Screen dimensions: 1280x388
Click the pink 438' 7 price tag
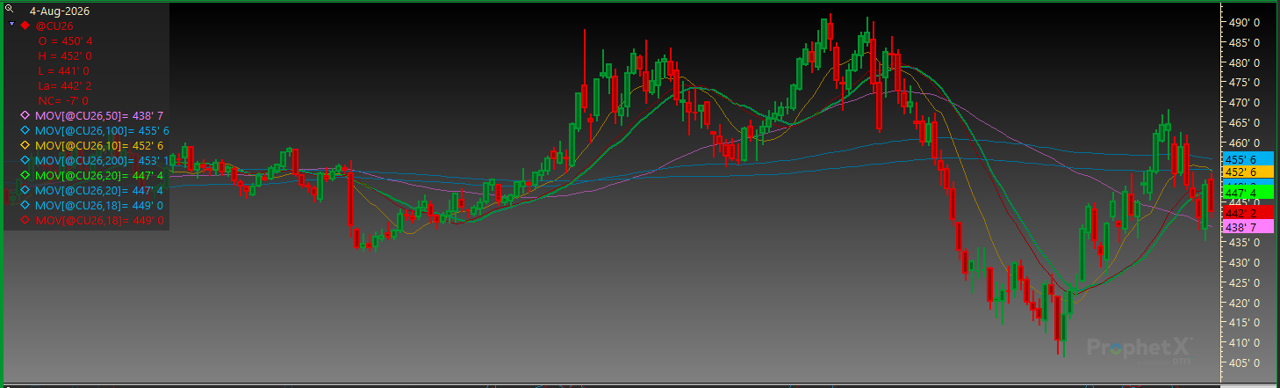(1248, 227)
